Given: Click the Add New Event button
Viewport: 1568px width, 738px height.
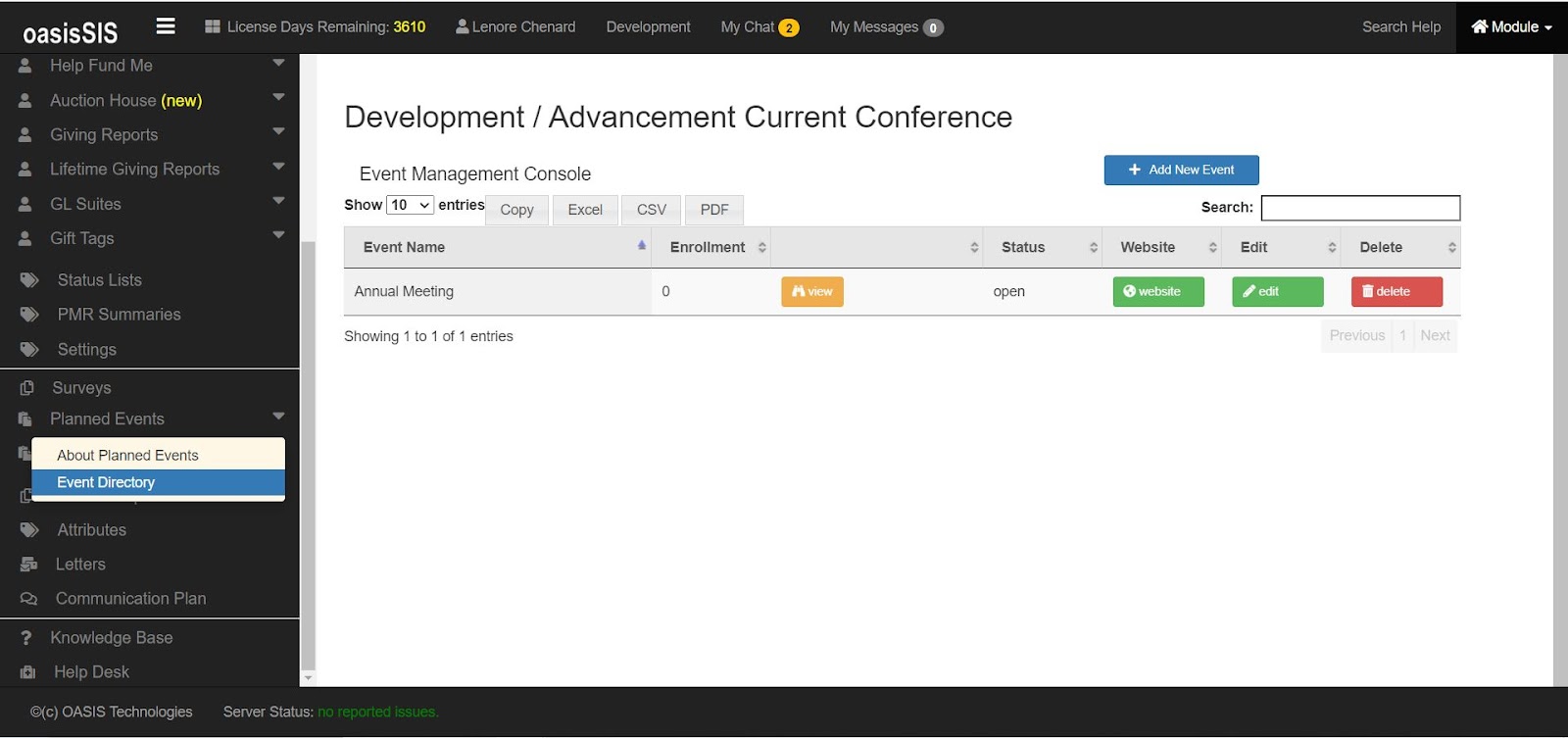Looking at the screenshot, I should 1181,170.
